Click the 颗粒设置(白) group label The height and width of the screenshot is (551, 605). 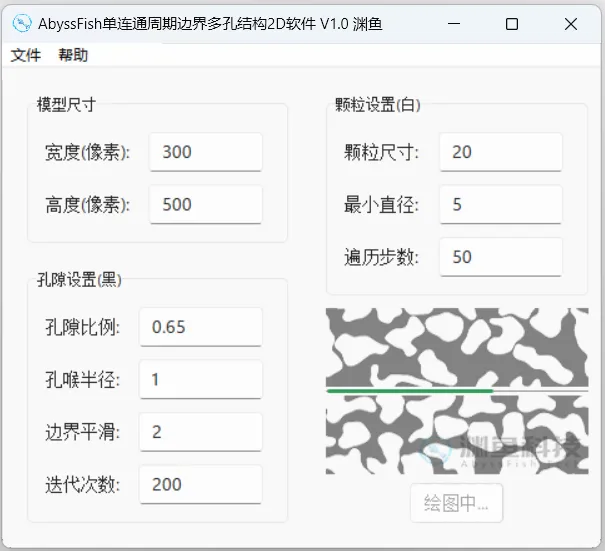tap(378, 105)
